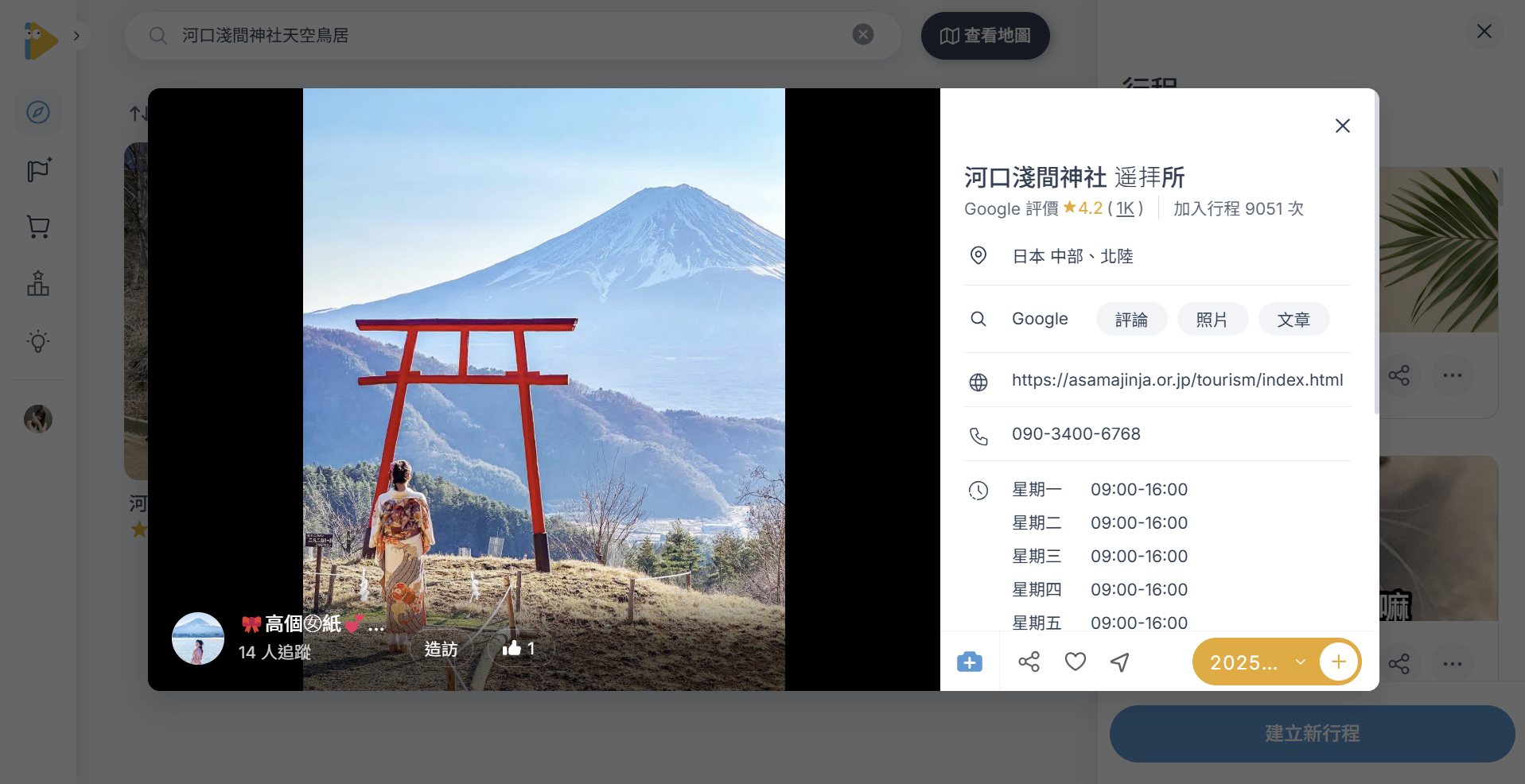Open the author name 高個㊛紙
The image size is (1525, 784).
tap(313, 624)
